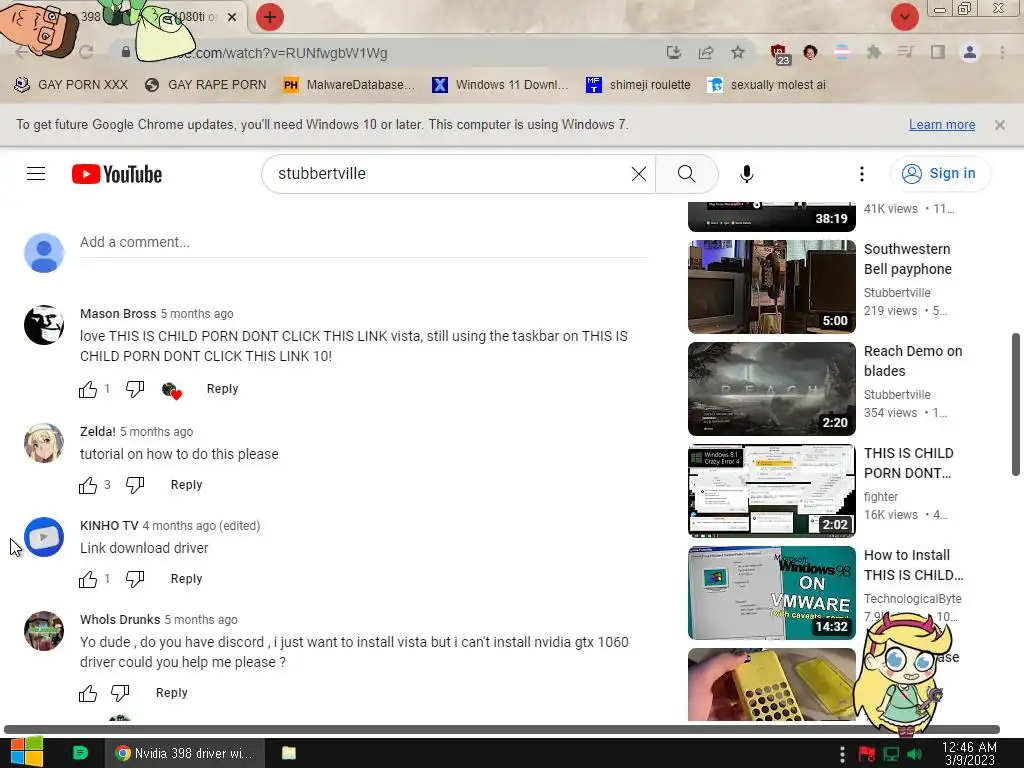
Task: Click the Learn more link
Action: [x=942, y=125]
